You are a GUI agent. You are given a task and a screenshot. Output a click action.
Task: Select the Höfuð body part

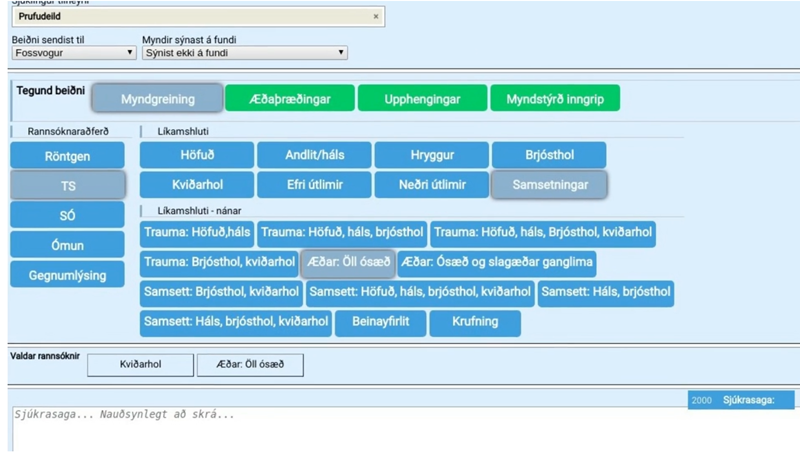point(197,155)
